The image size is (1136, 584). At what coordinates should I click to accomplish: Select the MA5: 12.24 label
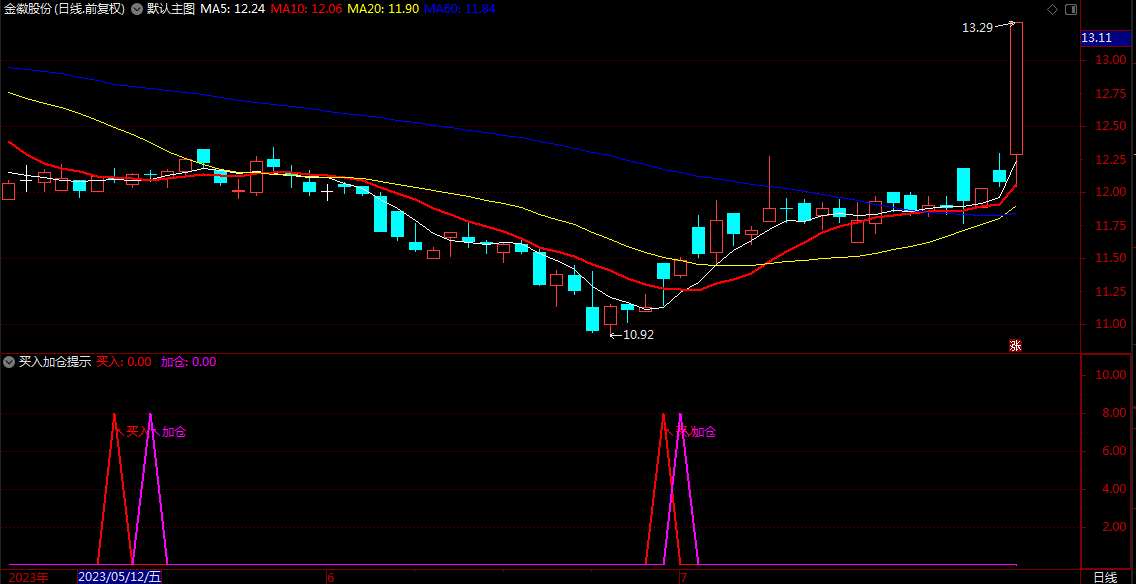pyautogui.click(x=233, y=9)
